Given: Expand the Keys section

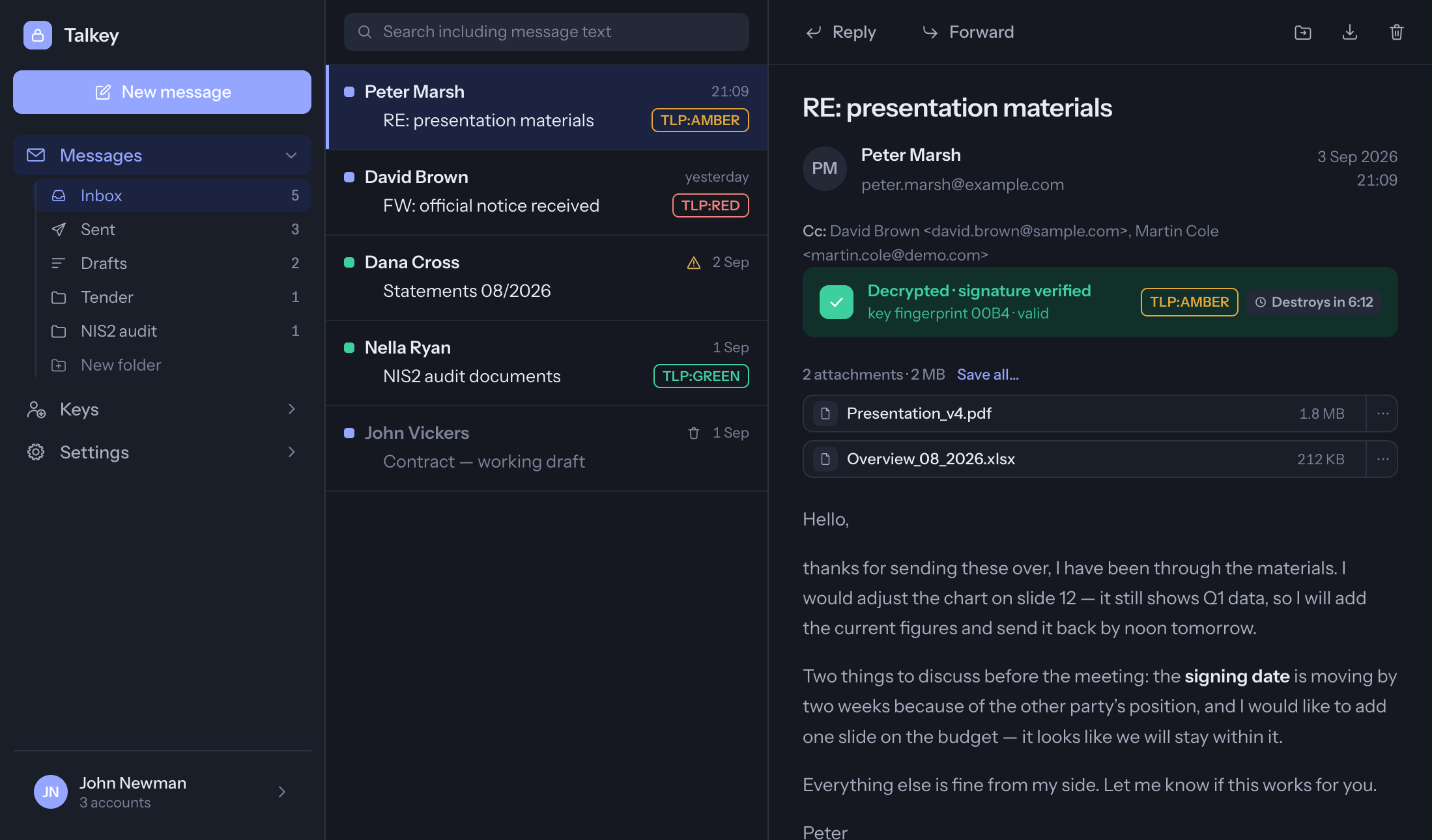Looking at the screenshot, I should tap(291, 409).
